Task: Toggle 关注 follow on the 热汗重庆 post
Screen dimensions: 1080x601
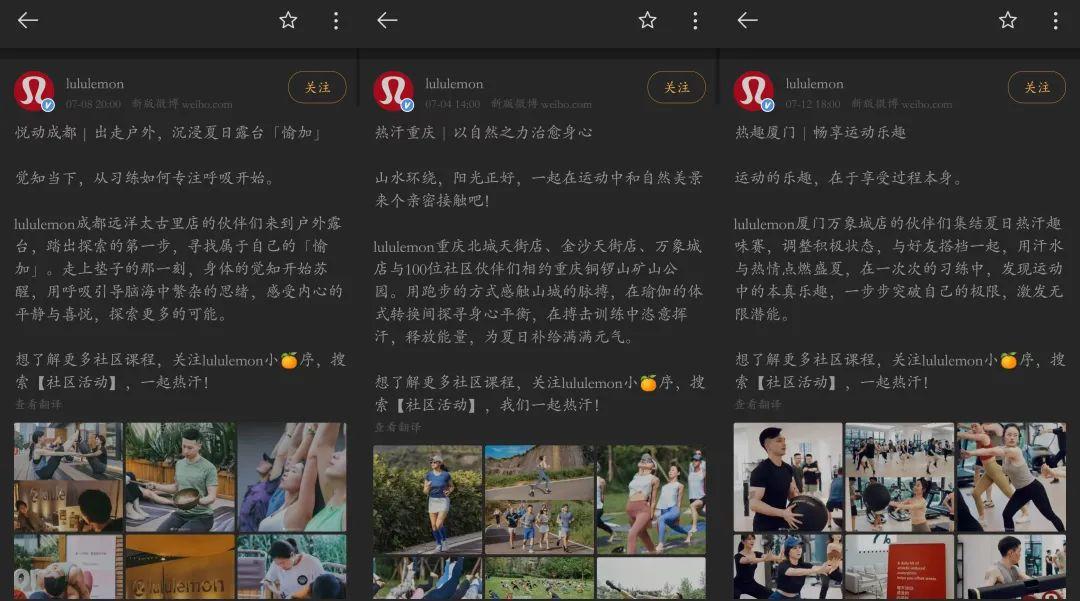Action: tap(676, 88)
